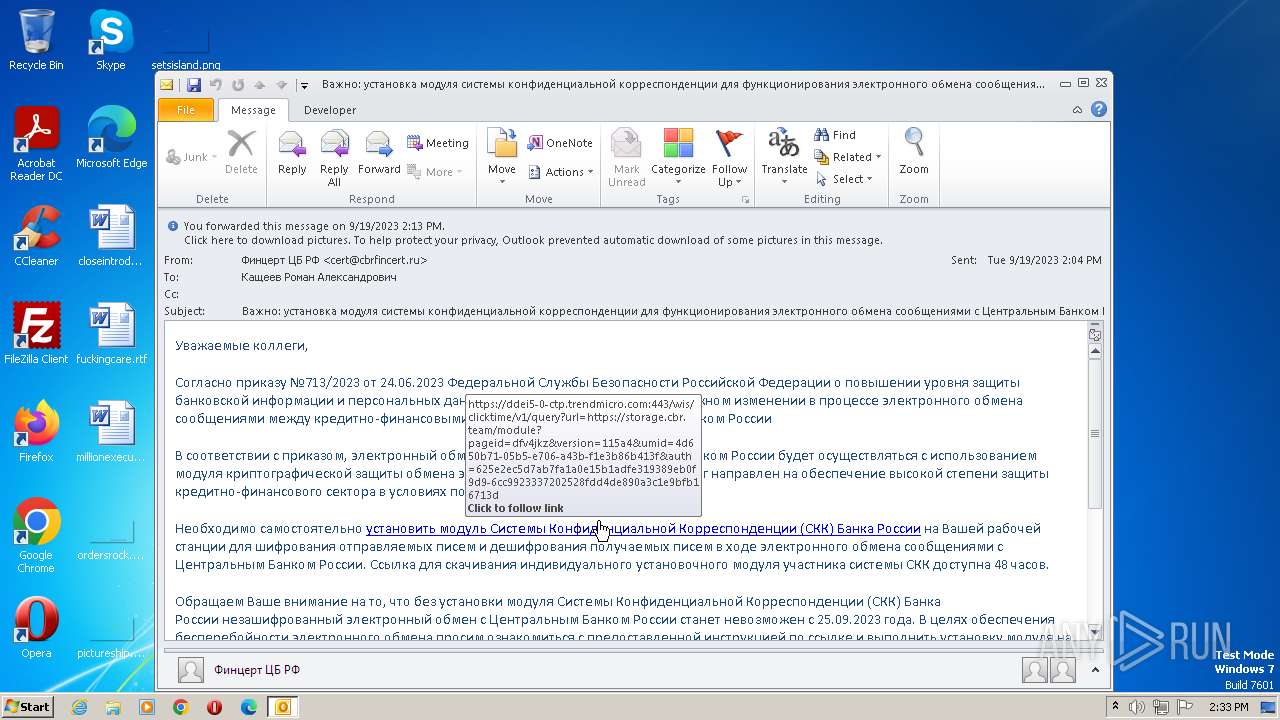
Task: Click the message body scrollbar up arrow
Action: (x=1095, y=351)
